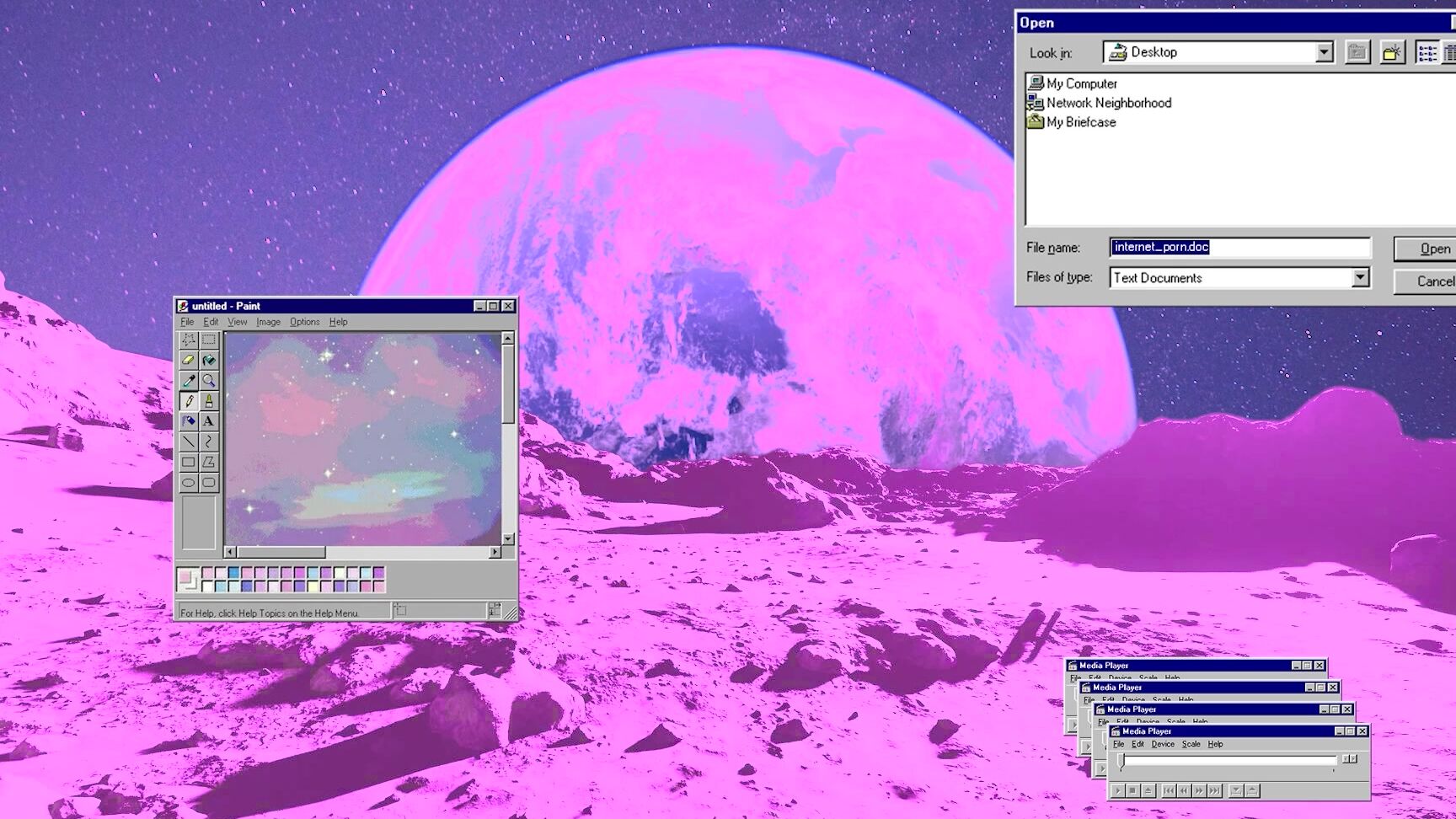1456x819 pixels.
Task: Open the Device menu in front Media Player
Action: coord(1162,744)
